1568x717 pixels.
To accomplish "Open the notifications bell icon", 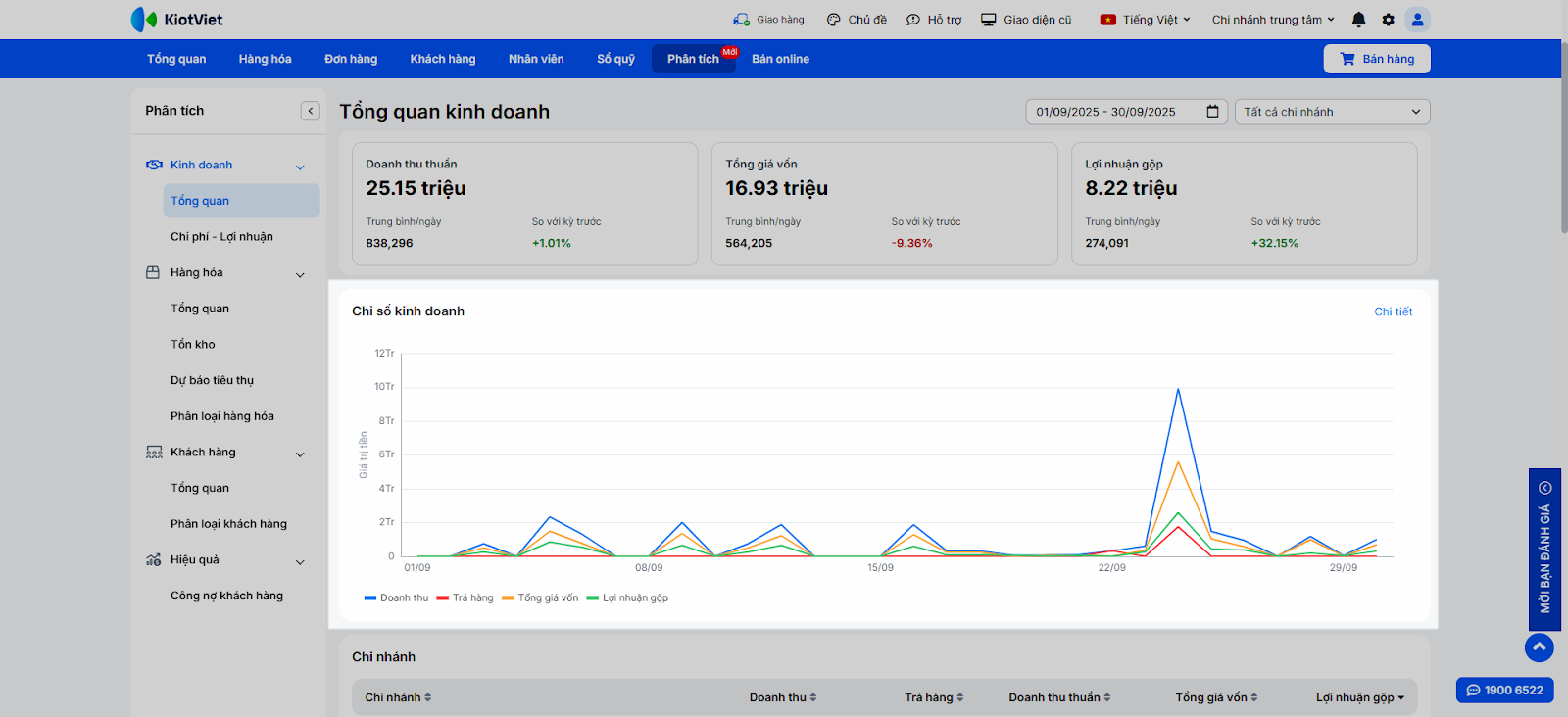I will click(1358, 20).
